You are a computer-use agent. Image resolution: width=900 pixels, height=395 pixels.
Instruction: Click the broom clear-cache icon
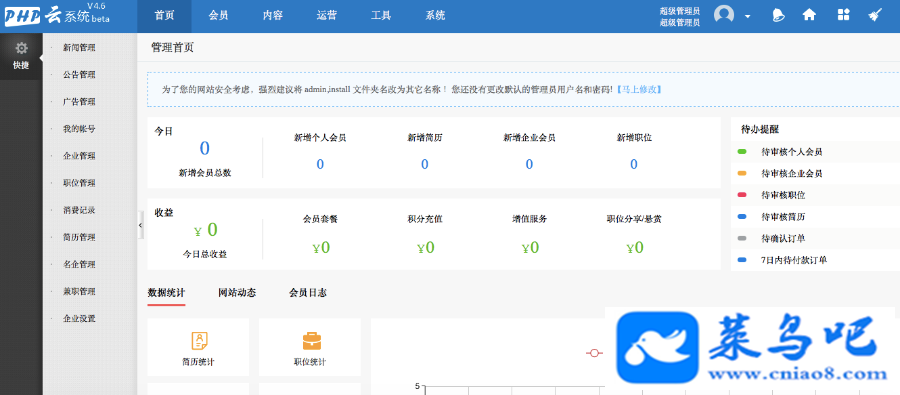[875, 15]
